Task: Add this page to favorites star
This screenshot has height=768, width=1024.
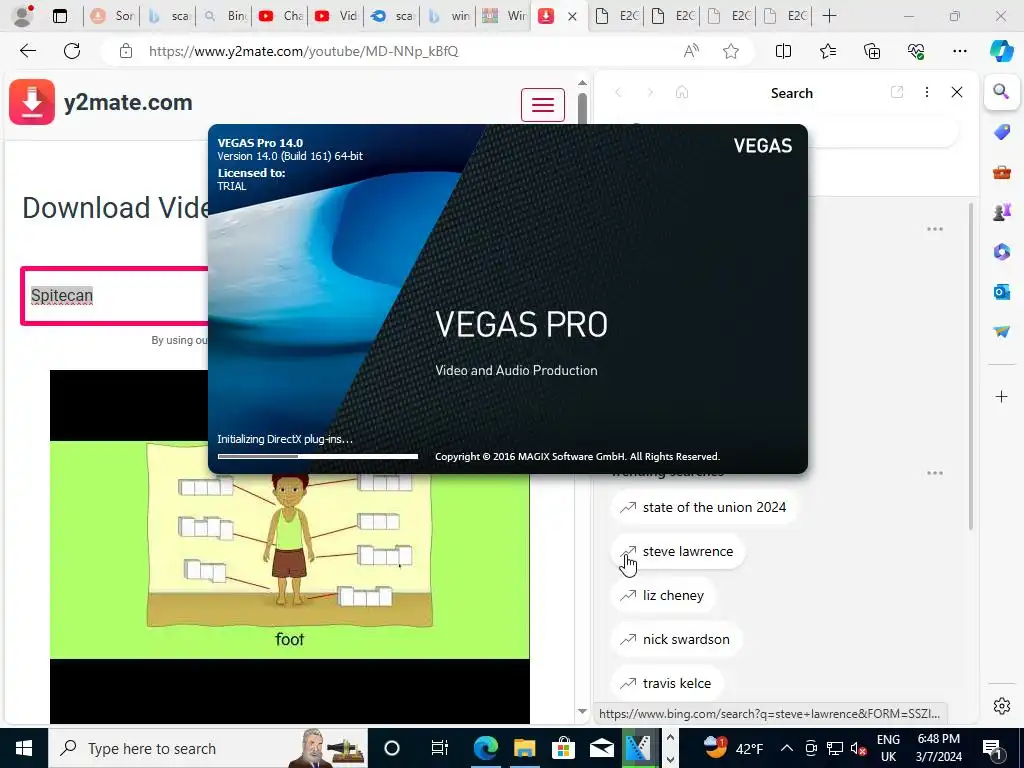Action: pyautogui.click(x=731, y=51)
